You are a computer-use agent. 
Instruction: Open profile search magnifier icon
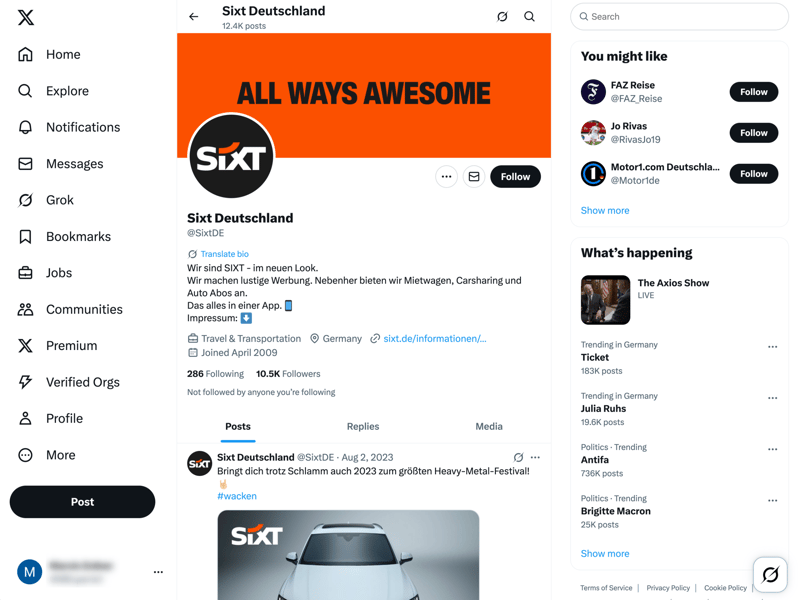tap(529, 17)
